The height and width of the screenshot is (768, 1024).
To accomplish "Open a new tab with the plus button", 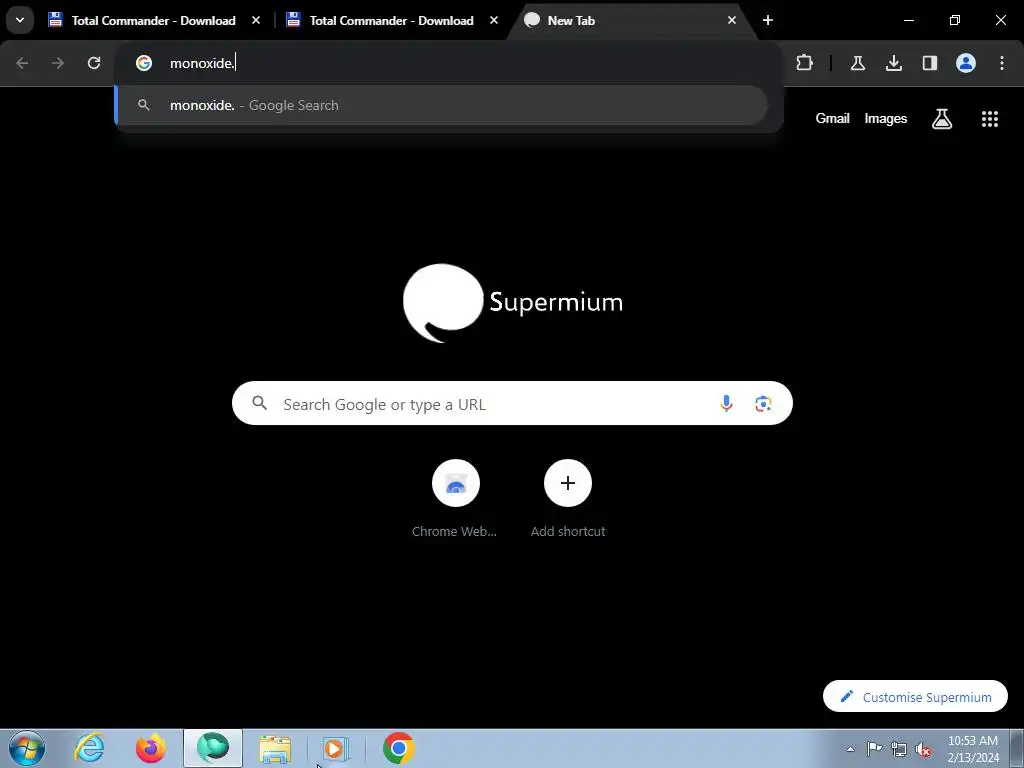I will pyautogui.click(x=768, y=20).
